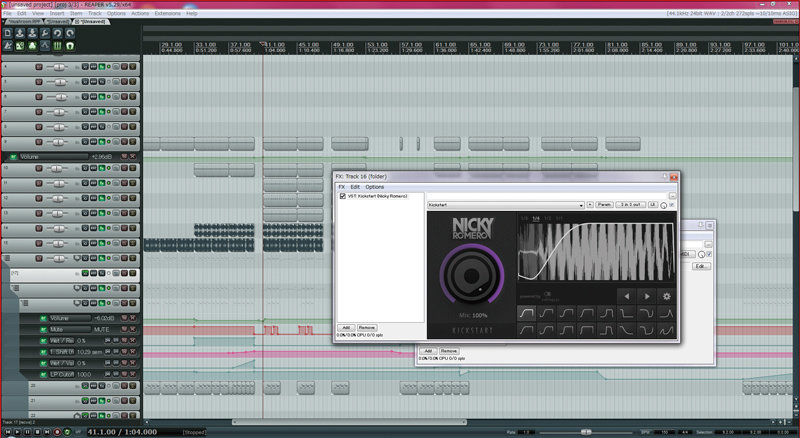Open the Kickstart preset dropdown

tap(506, 205)
